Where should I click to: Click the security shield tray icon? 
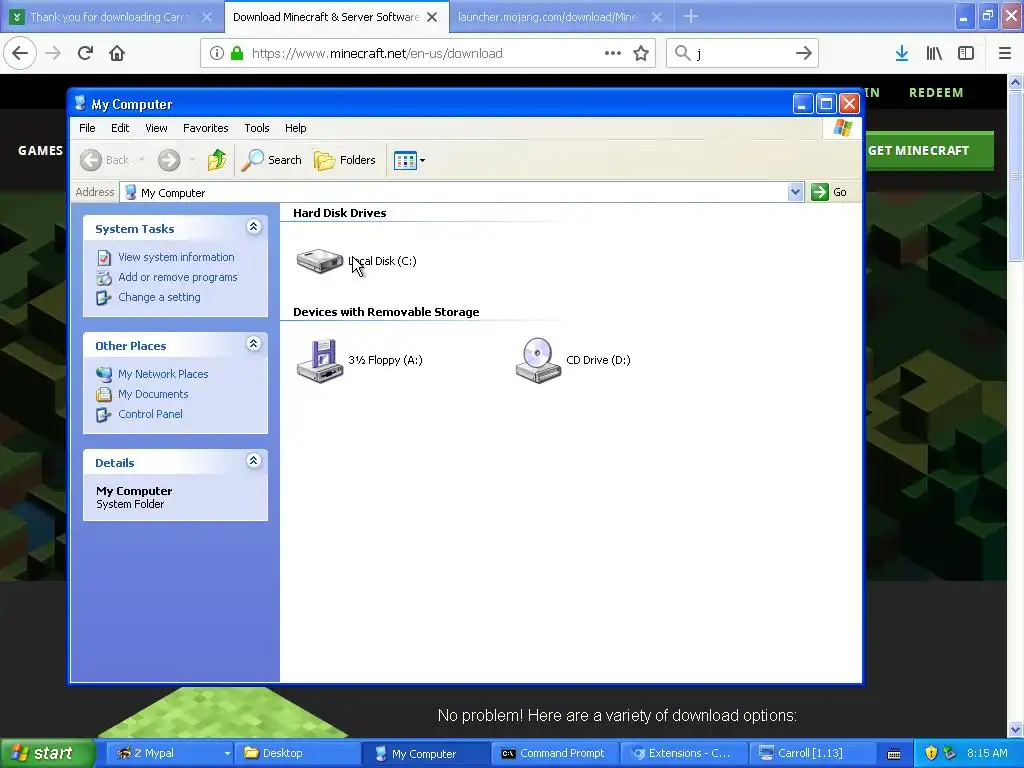click(931, 753)
